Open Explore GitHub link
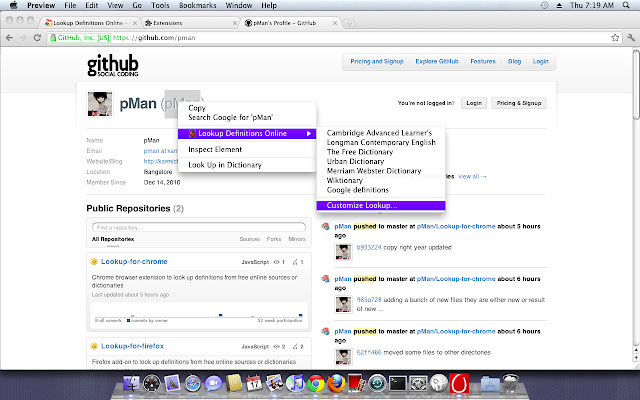This screenshot has height=400, width=640. pyautogui.click(x=437, y=61)
